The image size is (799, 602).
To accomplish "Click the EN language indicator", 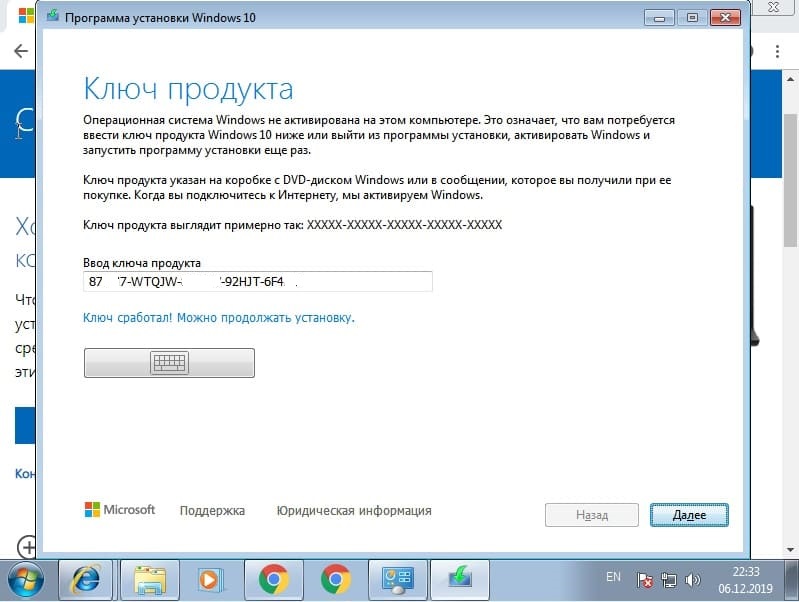I will (x=614, y=578).
